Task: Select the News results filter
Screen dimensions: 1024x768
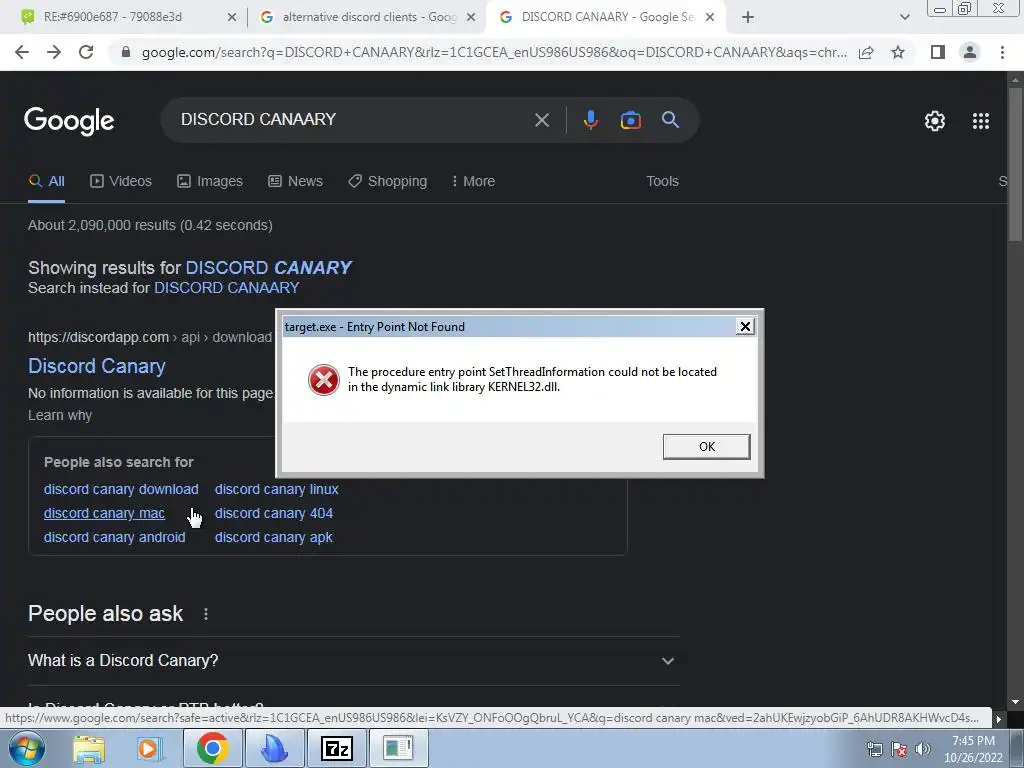Action: click(295, 182)
